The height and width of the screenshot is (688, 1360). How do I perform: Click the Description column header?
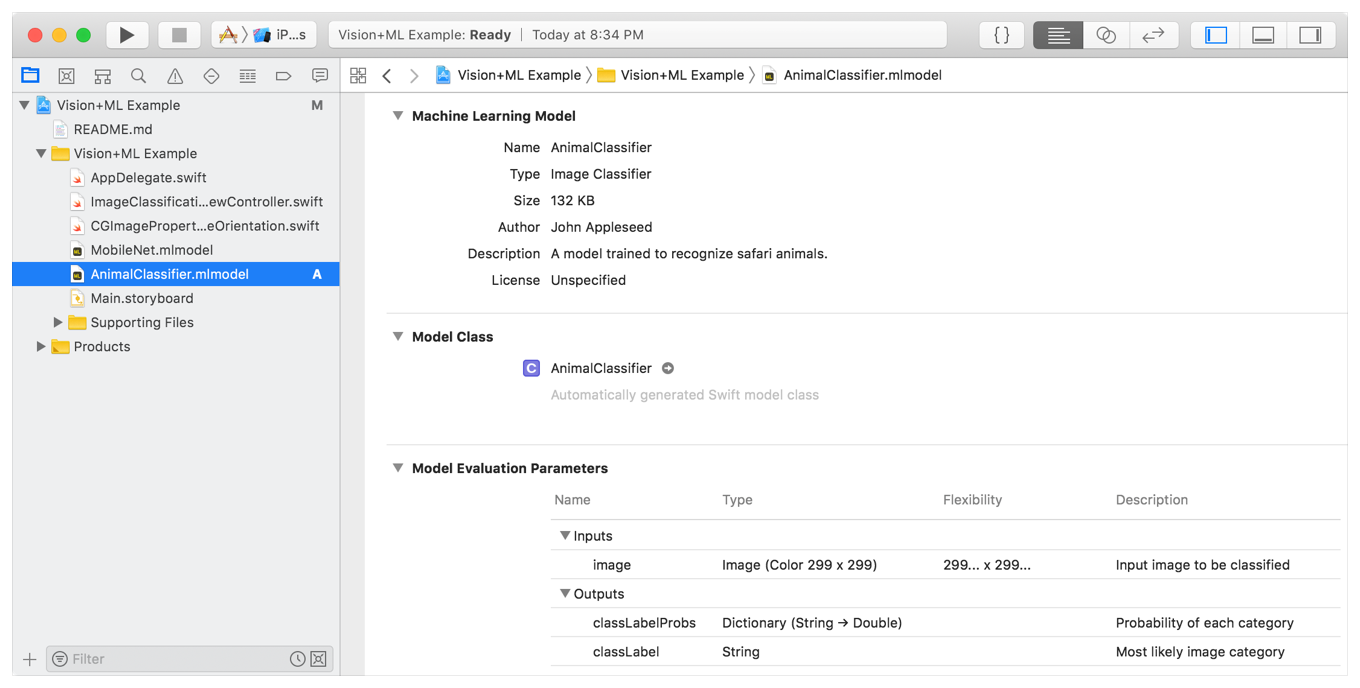pyautogui.click(x=1152, y=500)
